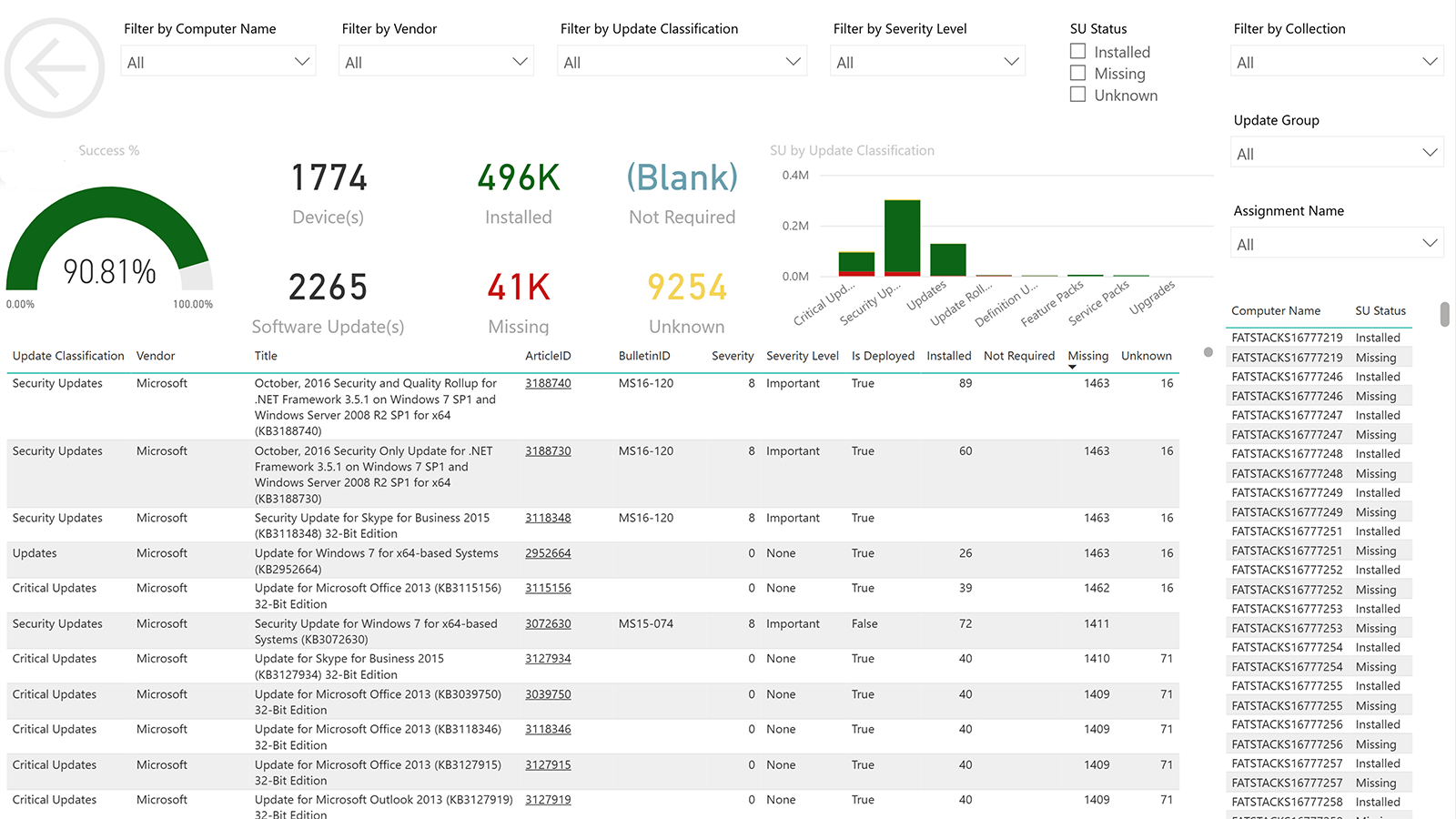Select FATSTACKS16777249 Installed row

[1319, 492]
